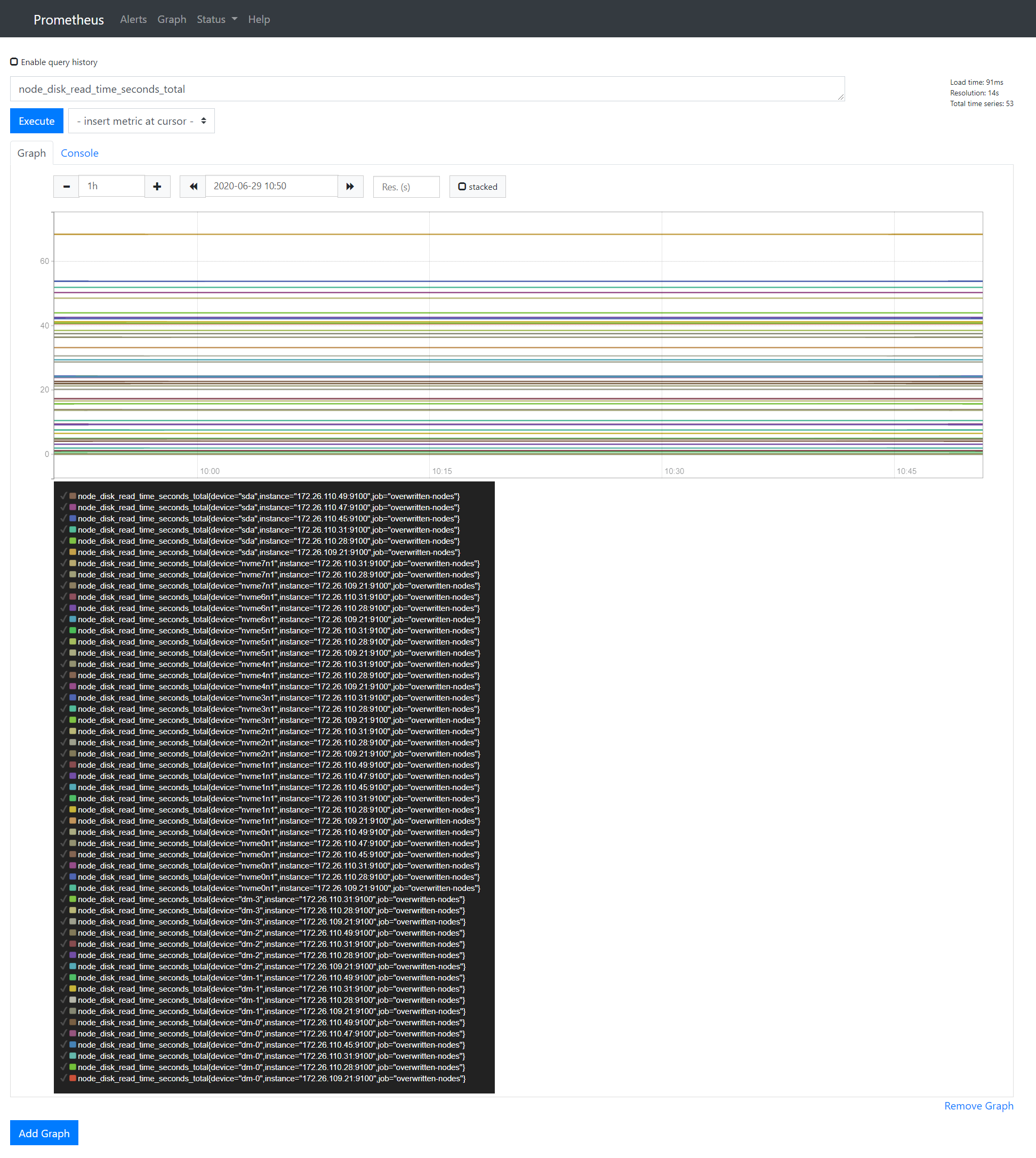Focus the Res. (s) resolution input
Screen dimensions: 1036x1158
coord(406,187)
